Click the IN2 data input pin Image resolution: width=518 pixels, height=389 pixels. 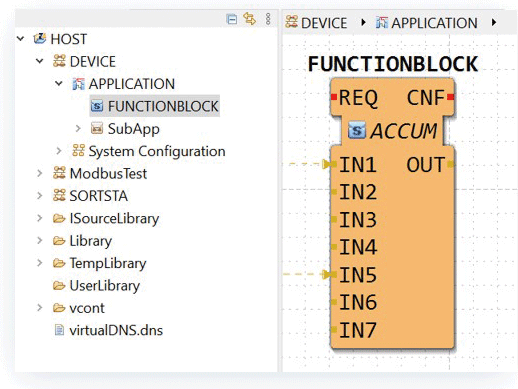[x=334, y=192]
